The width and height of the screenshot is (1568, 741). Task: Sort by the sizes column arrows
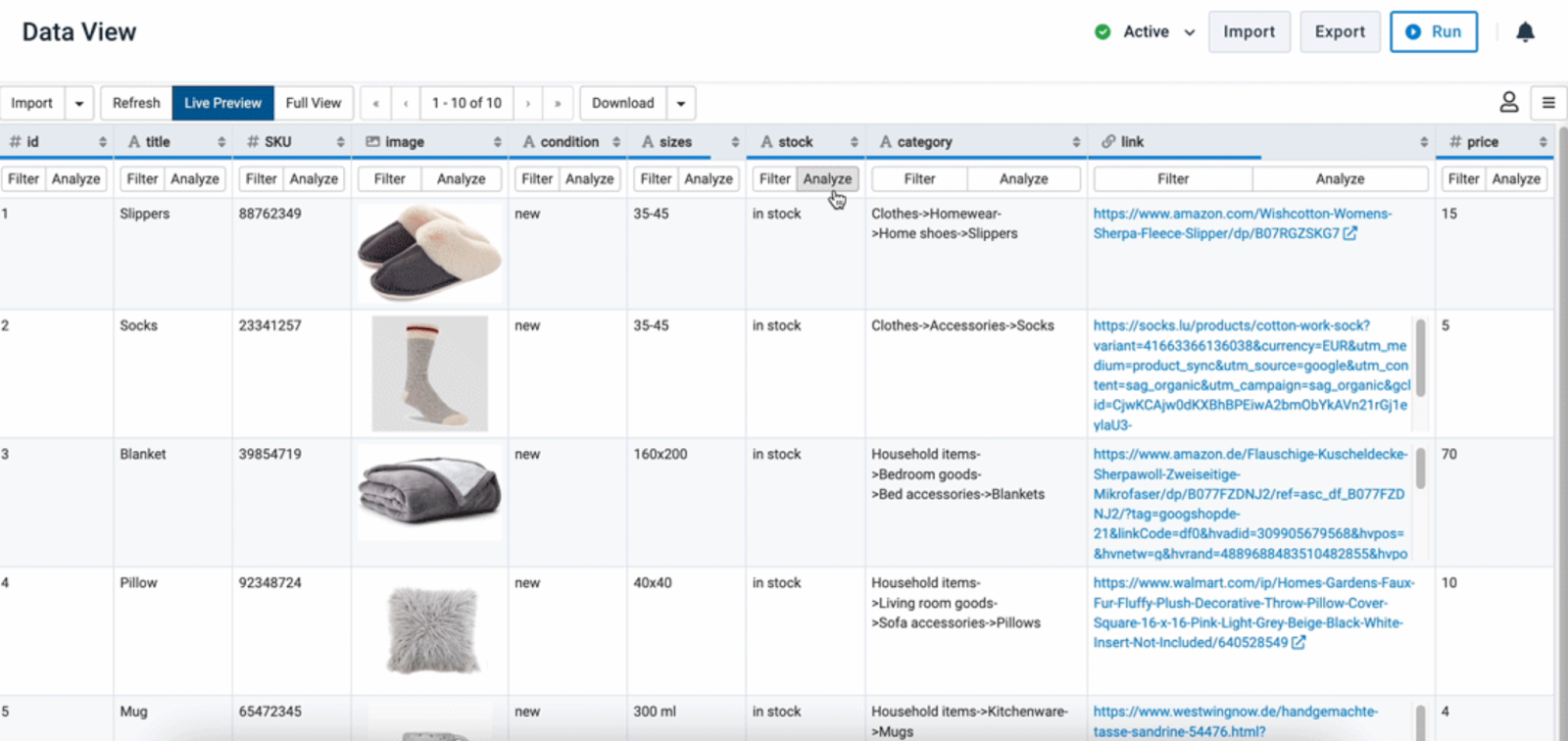(x=735, y=142)
